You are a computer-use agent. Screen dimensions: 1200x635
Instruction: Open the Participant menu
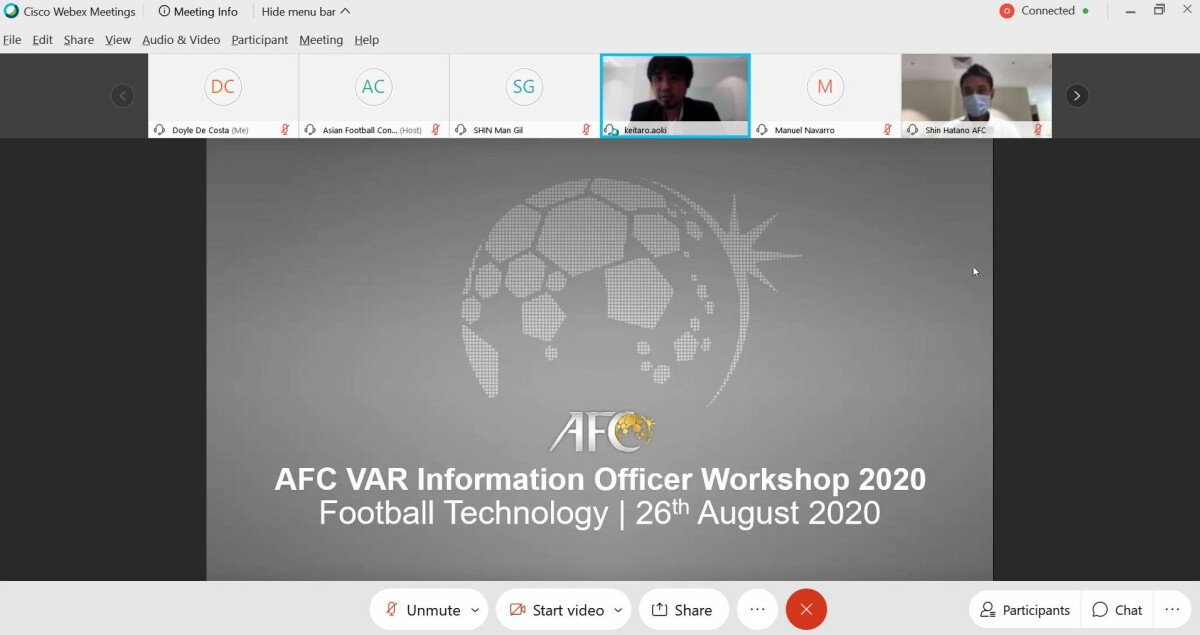pos(259,40)
